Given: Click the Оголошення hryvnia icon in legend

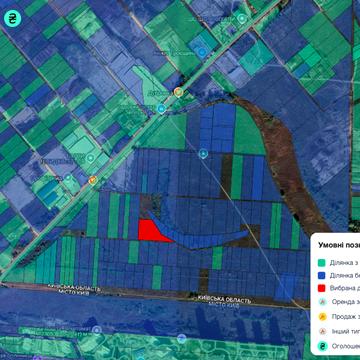Looking at the screenshot, I should click(x=322, y=346).
